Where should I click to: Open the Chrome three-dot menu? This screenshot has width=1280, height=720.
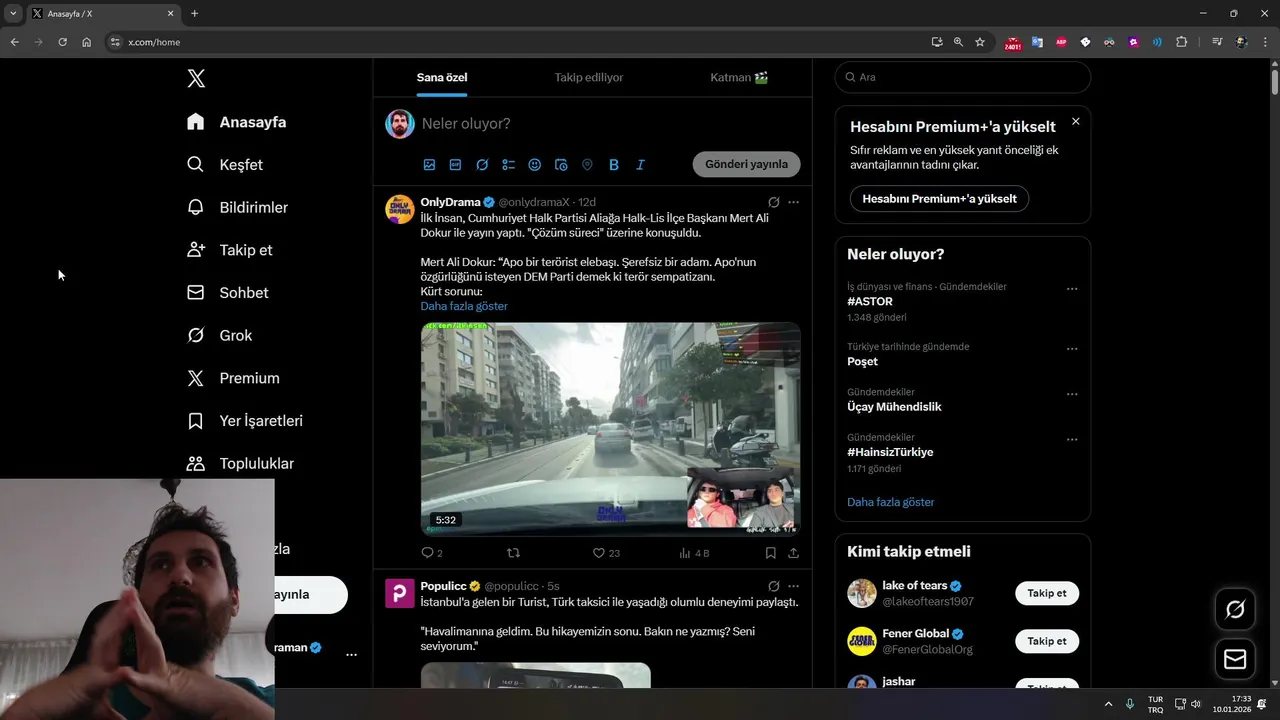pos(1266,42)
